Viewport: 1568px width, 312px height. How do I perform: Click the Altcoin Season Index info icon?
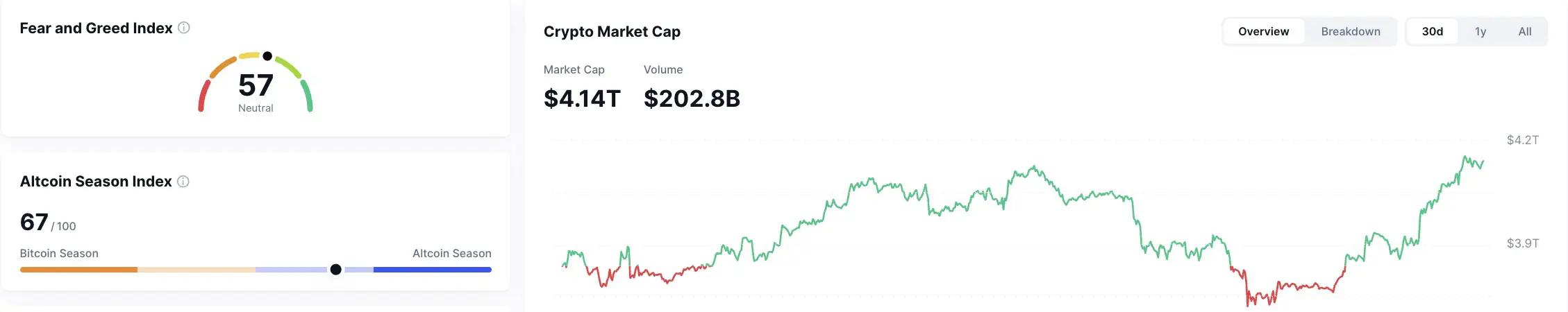(183, 182)
